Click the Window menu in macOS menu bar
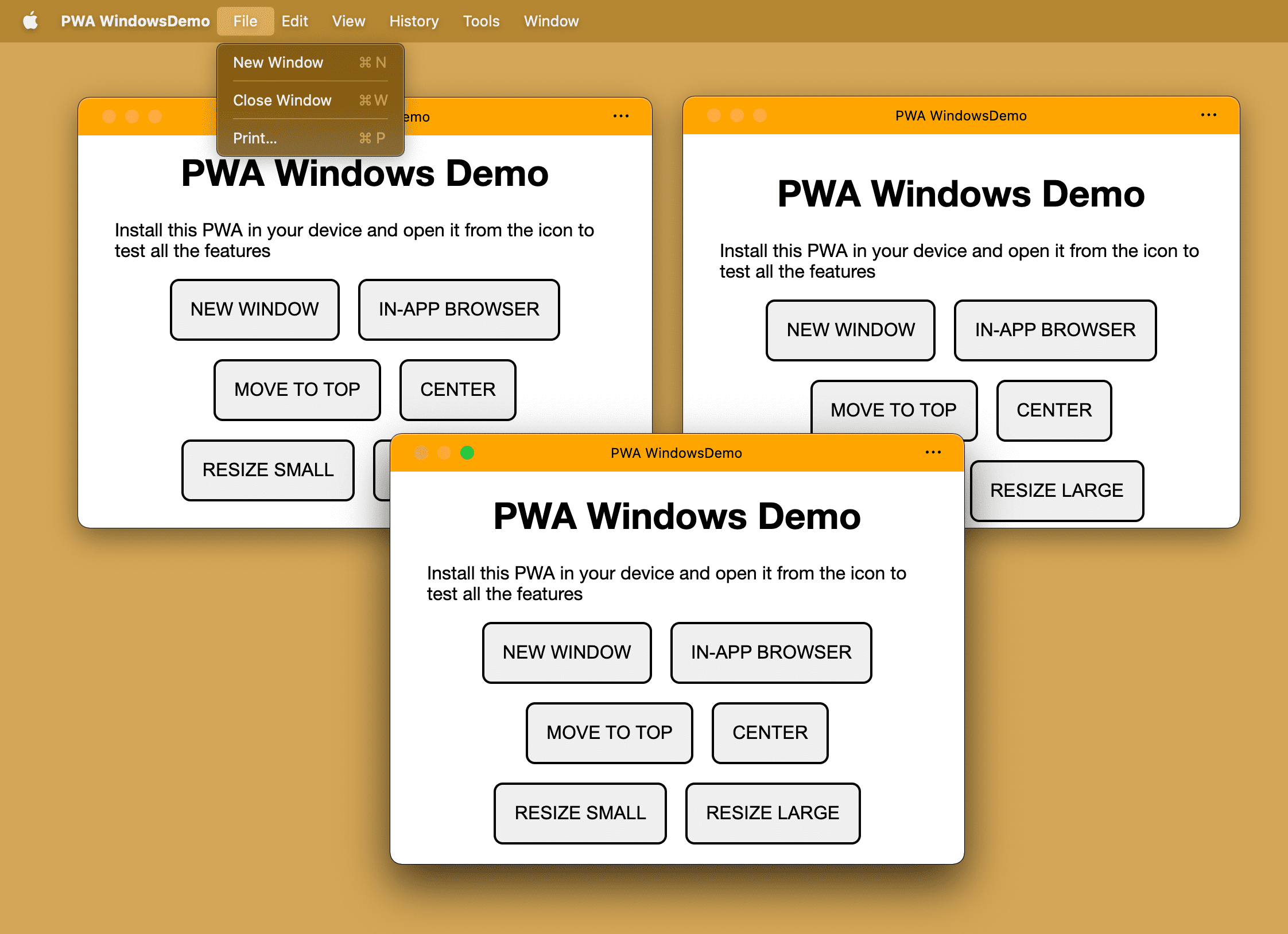Viewport: 1288px width, 934px height. tap(552, 20)
